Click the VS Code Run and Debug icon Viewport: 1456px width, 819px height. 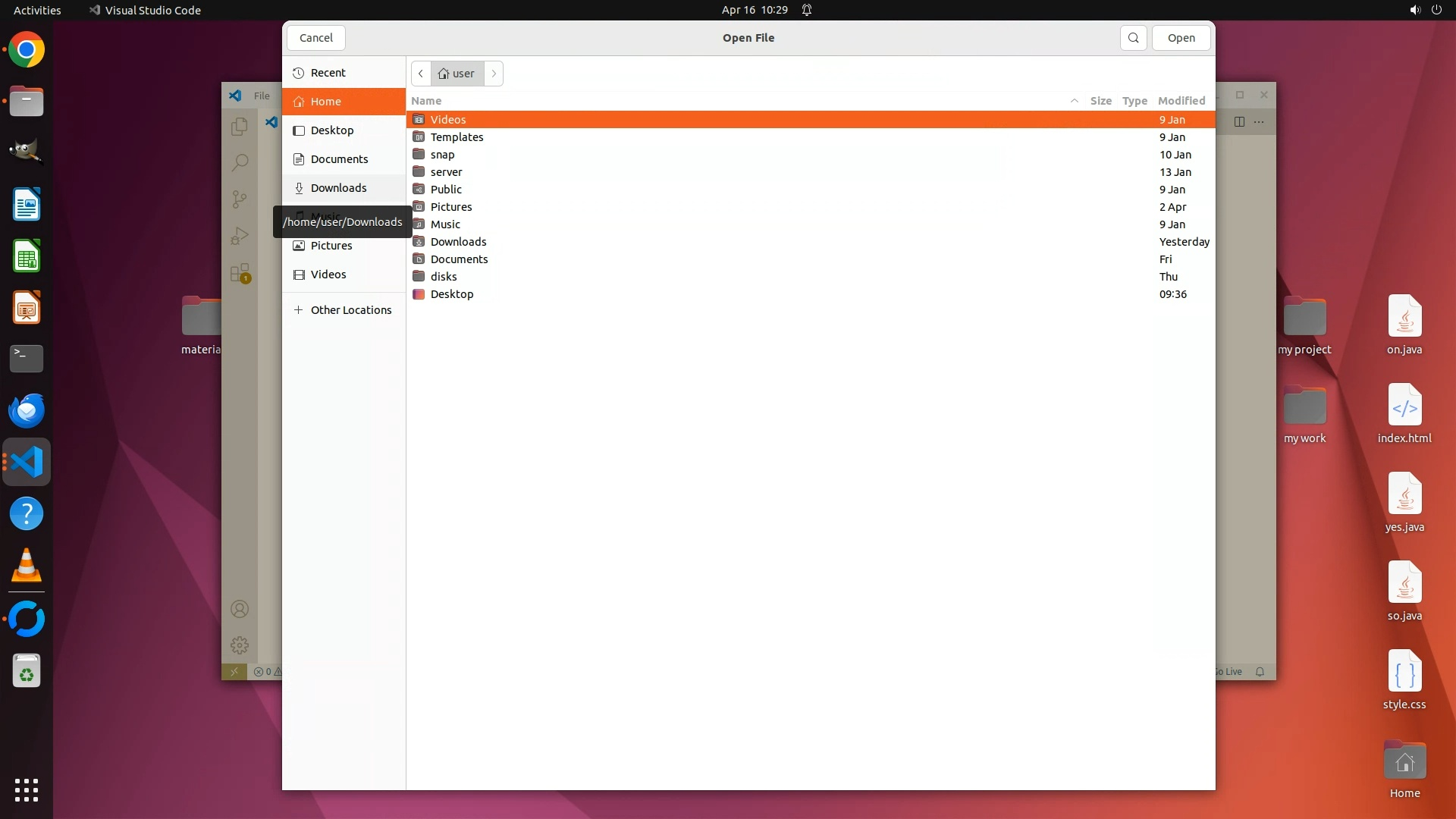(240, 236)
